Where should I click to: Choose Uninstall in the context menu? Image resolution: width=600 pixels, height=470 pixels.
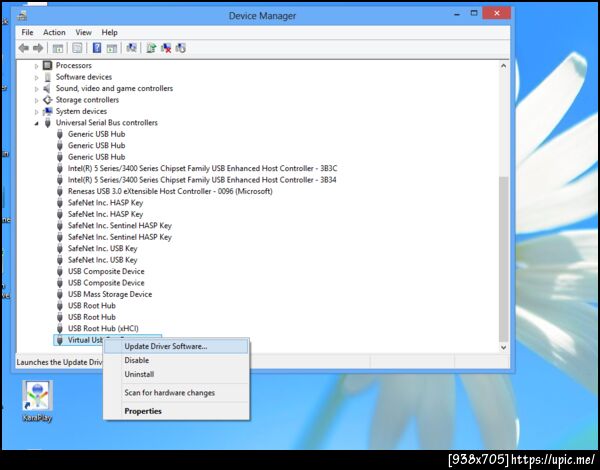[x=176, y=374]
